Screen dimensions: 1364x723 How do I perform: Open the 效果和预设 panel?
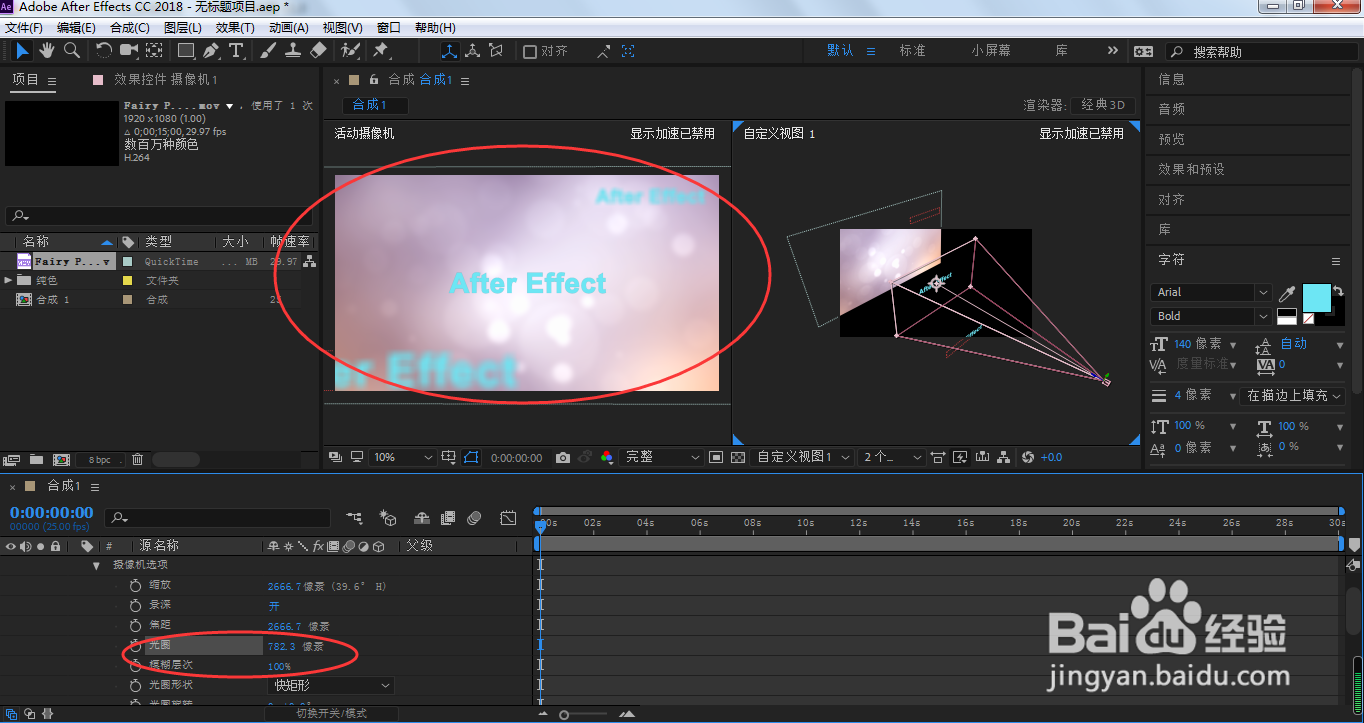click(x=1192, y=170)
